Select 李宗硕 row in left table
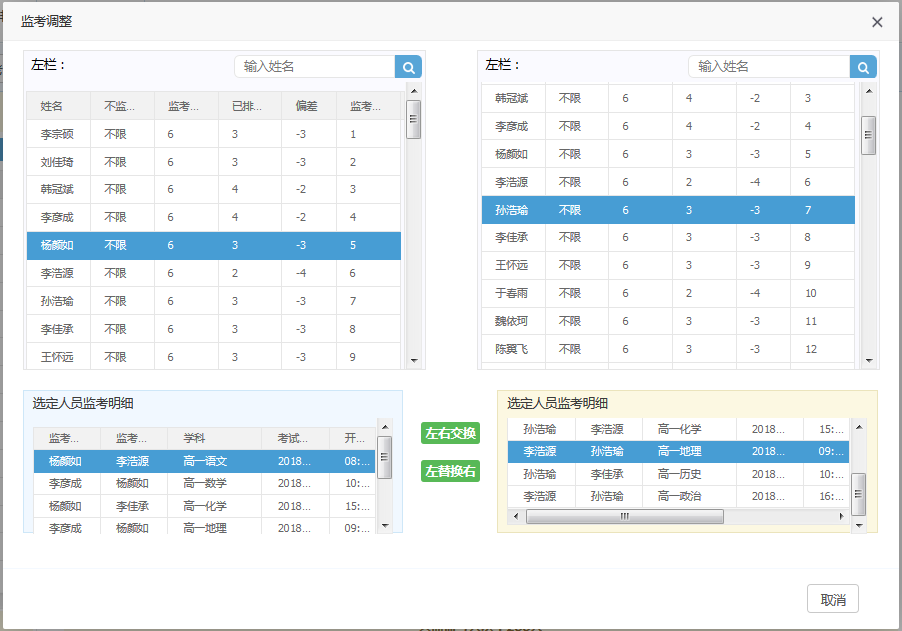Image resolution: width=902 pixels, height=631 pixels. [x=213, y=134]
